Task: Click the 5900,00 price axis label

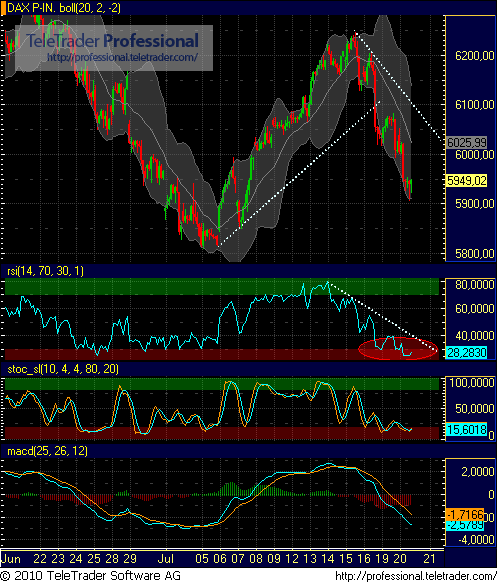Action: coord(475,204)
